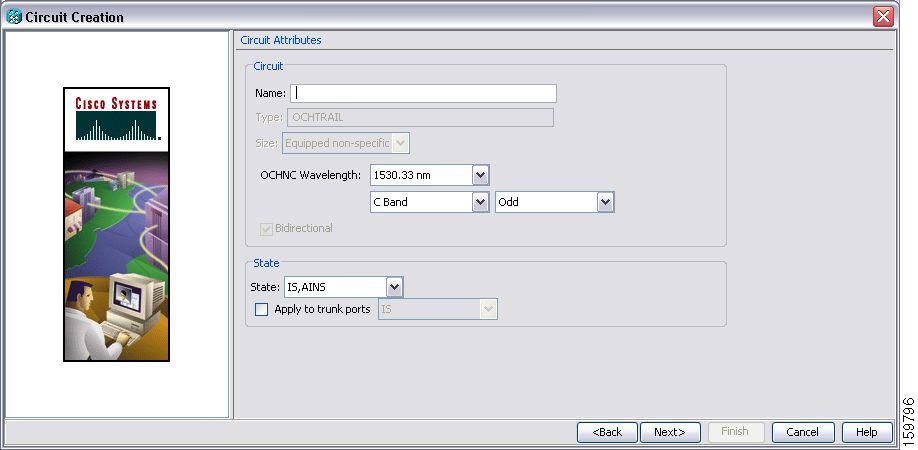Click the Help button
This screenshot has width=918, height=450.
[x=867, y=432]
